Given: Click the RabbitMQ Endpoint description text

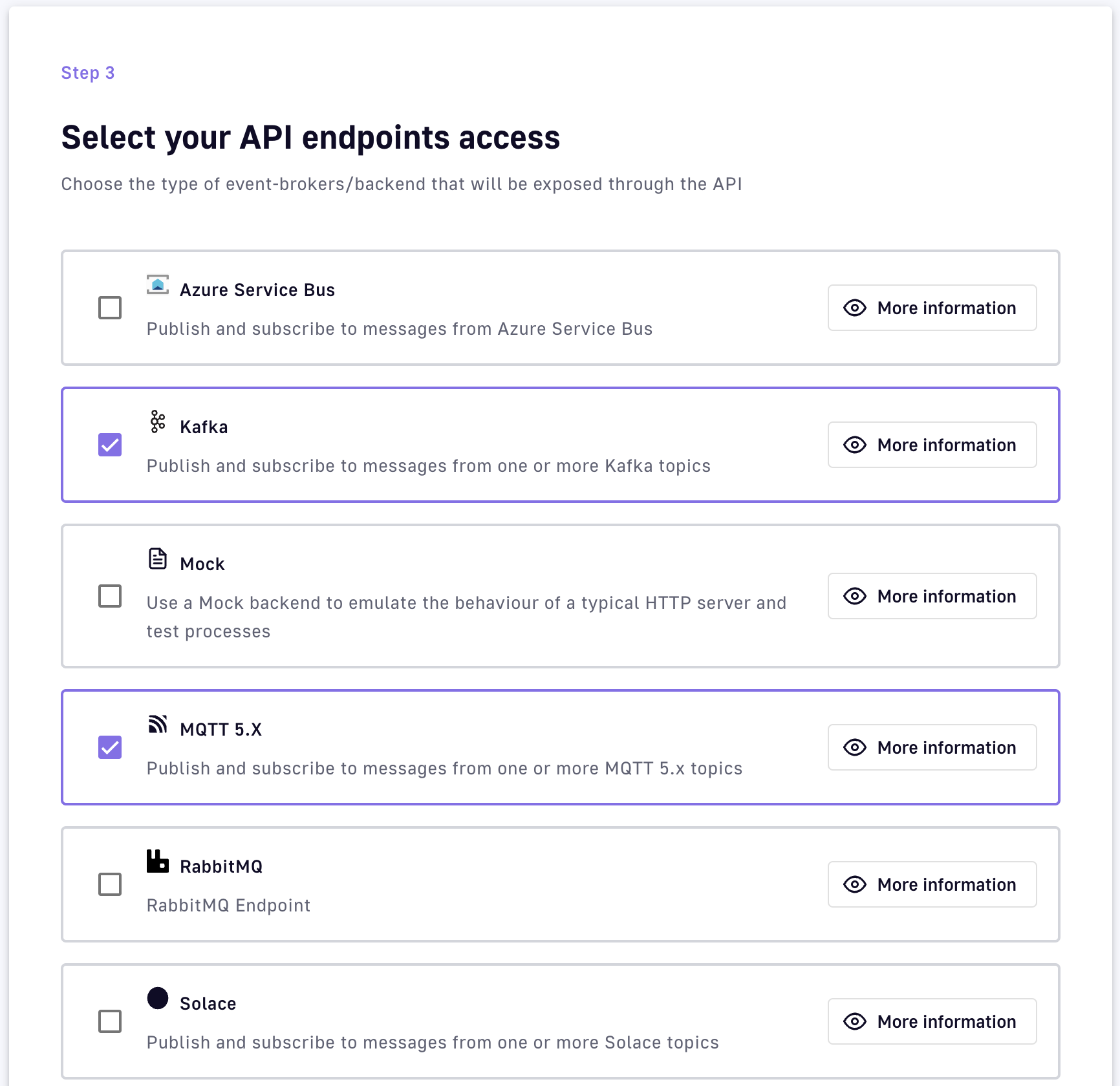Looking at the screenshot, I should [x=228, y=905].
